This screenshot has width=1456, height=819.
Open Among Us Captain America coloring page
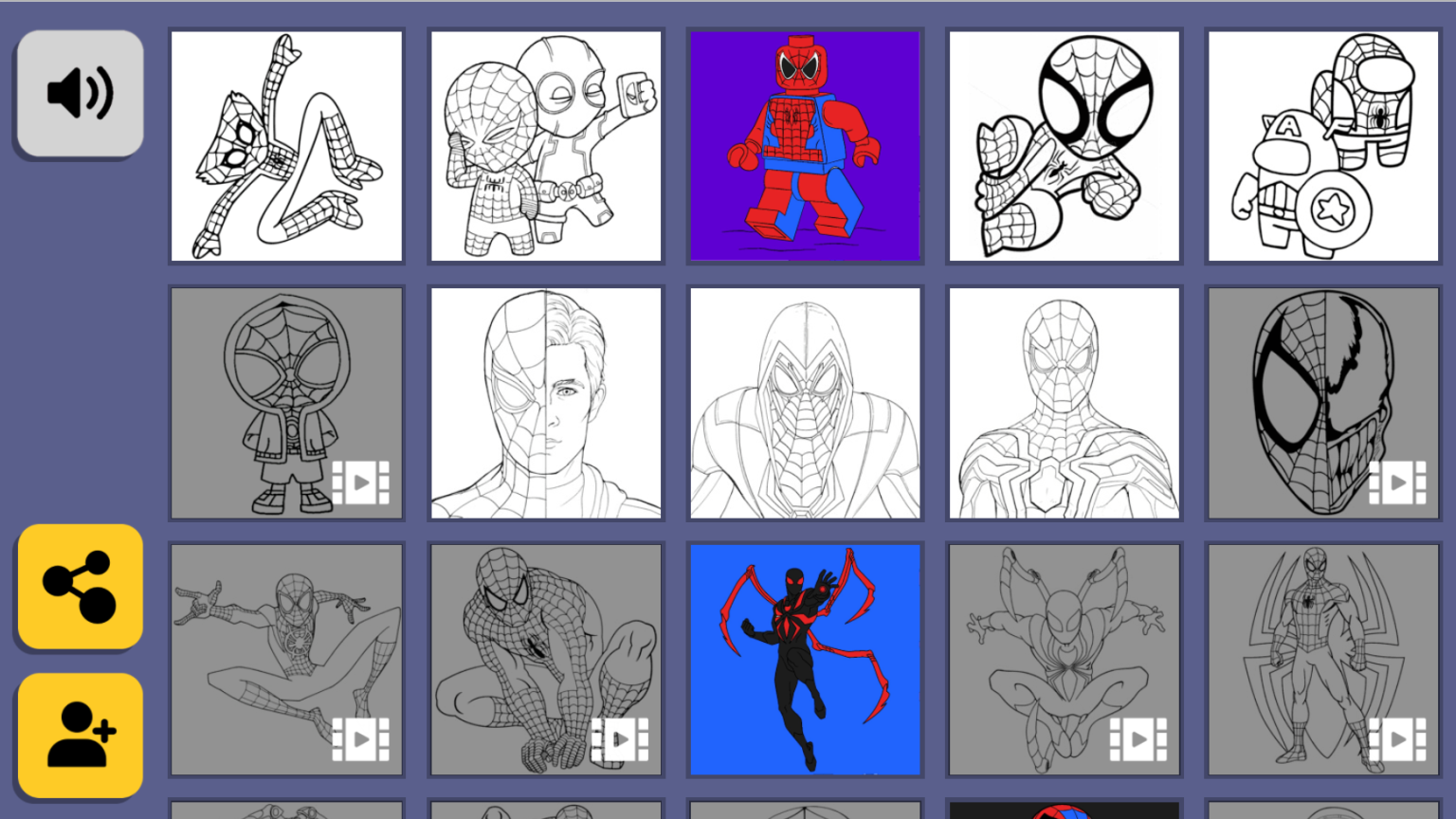coord(1323,146)
